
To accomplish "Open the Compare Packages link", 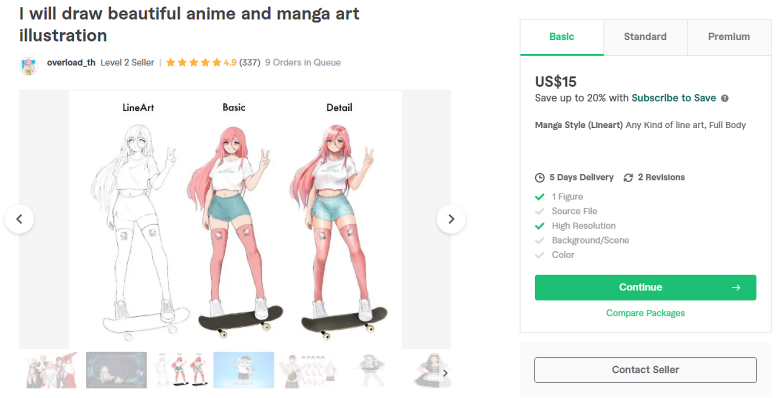I will point(645,313).
